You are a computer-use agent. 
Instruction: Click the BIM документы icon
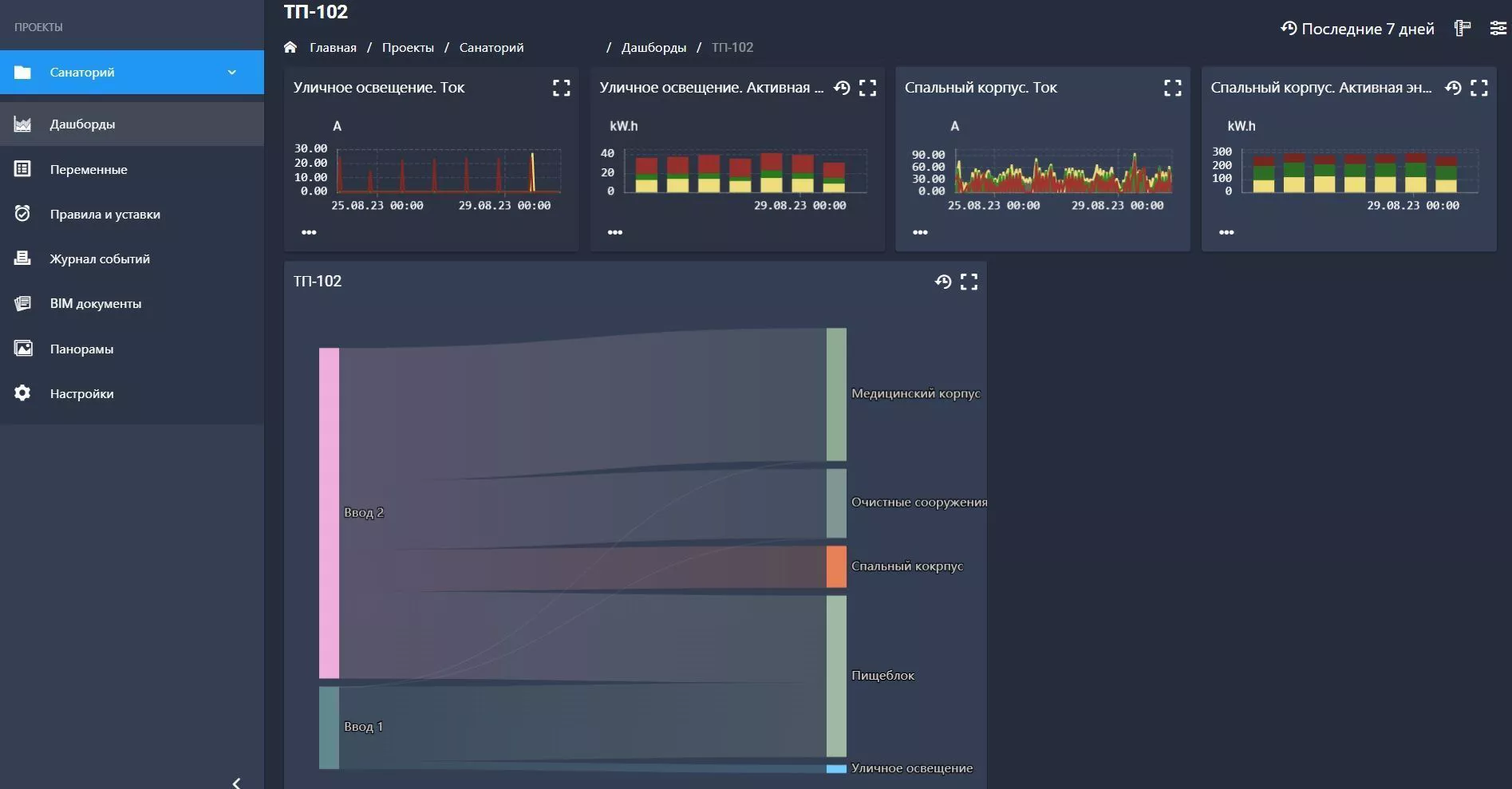coord(22,303)
